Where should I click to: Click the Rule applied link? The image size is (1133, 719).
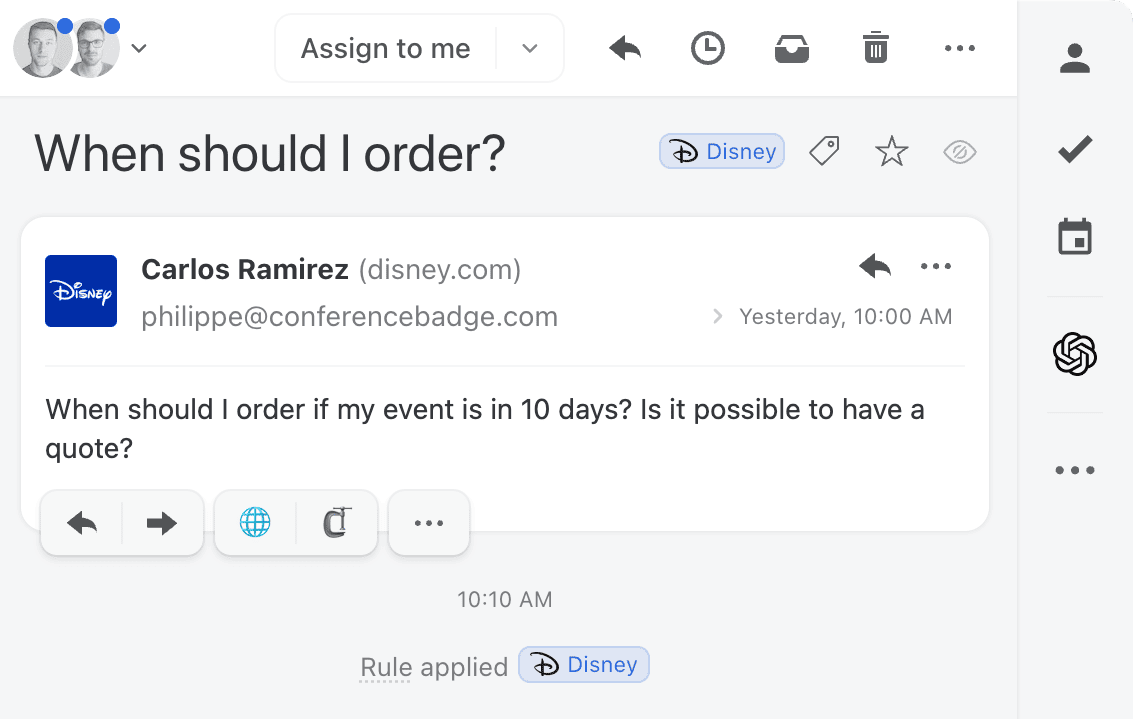point(434,667)
